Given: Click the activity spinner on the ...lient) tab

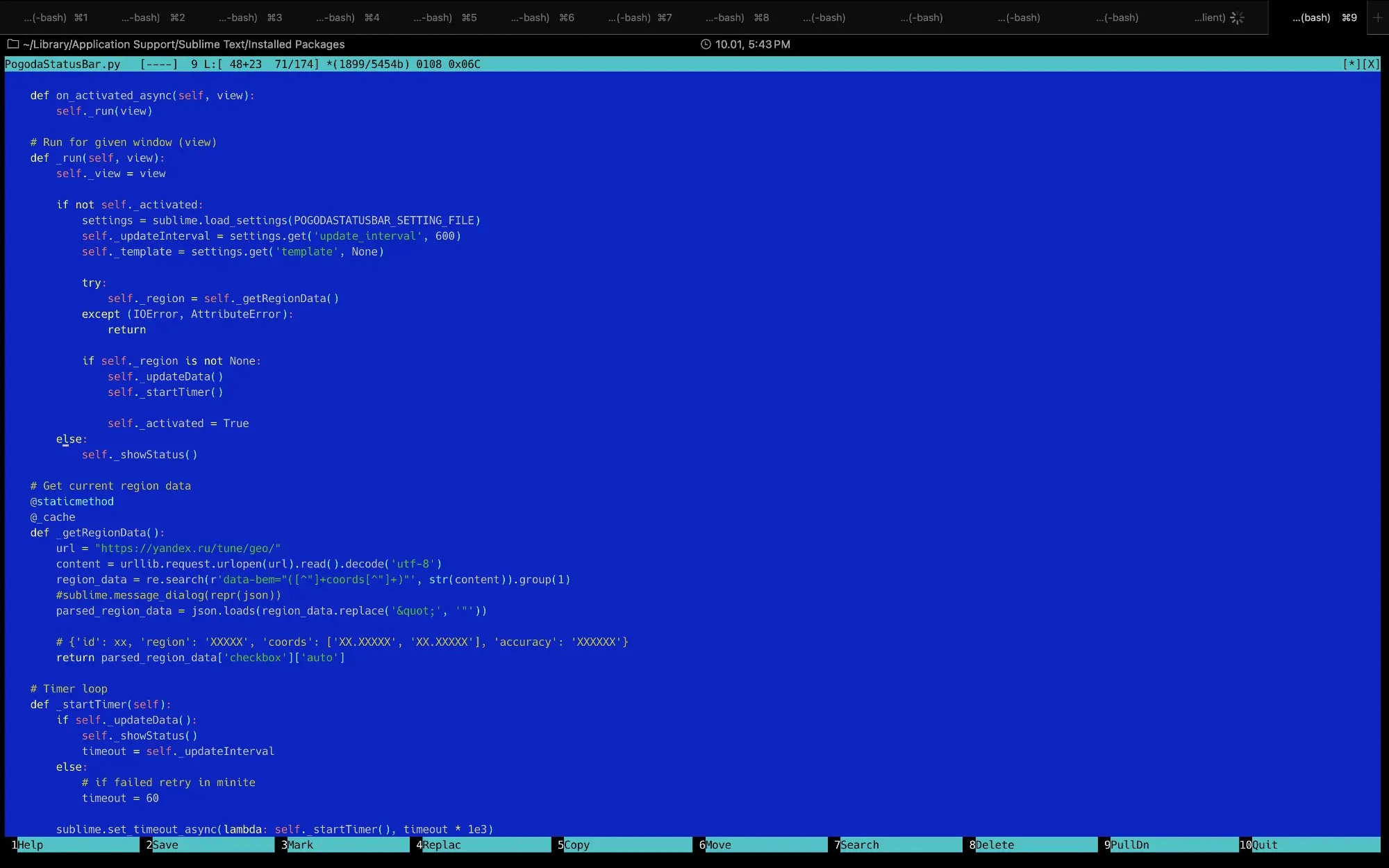Looking at the screenshot, I should tap(1238, 17).
